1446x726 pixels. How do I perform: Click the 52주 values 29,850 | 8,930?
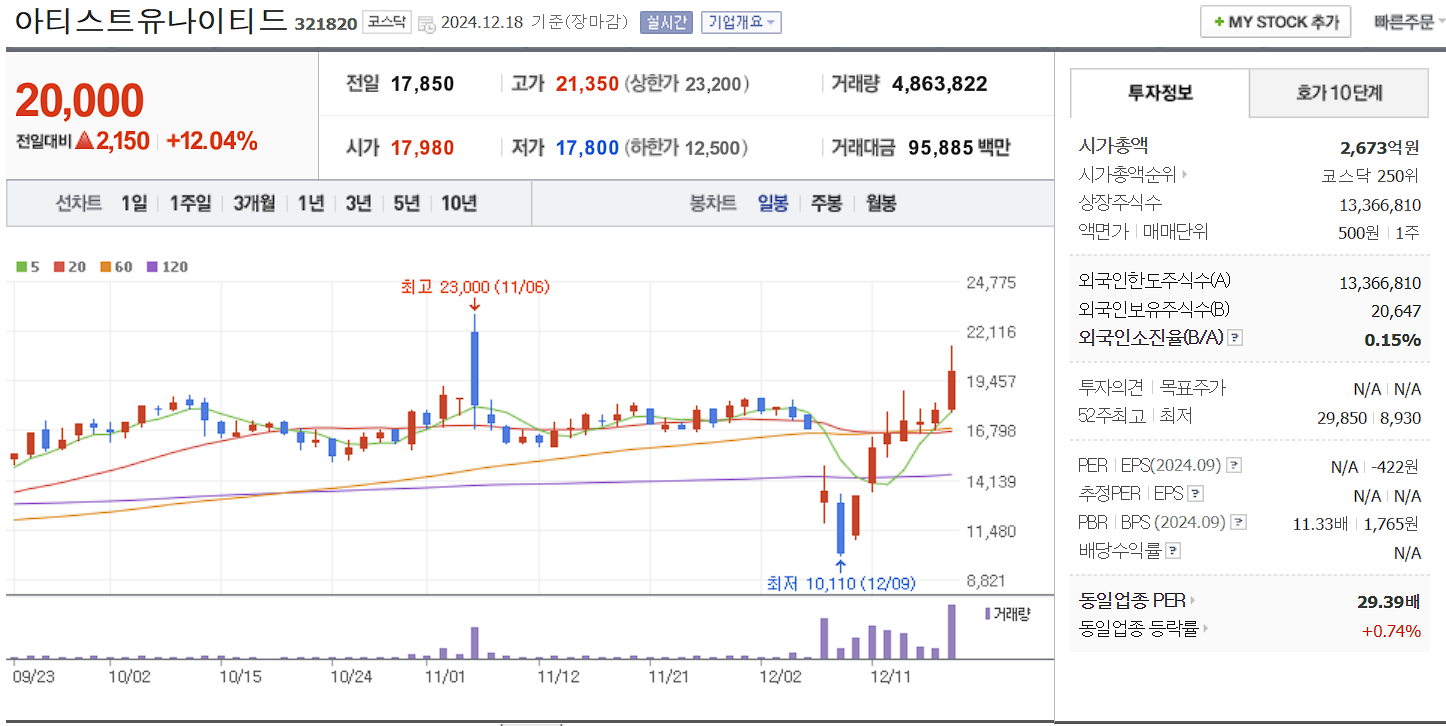pyautogui.click(x=1369, y=418)
